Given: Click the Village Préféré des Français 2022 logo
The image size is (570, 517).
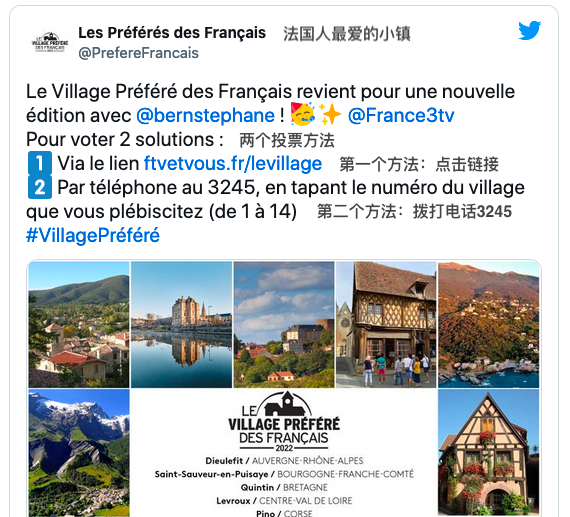Looking at the screenshot, I should point(284,422).
